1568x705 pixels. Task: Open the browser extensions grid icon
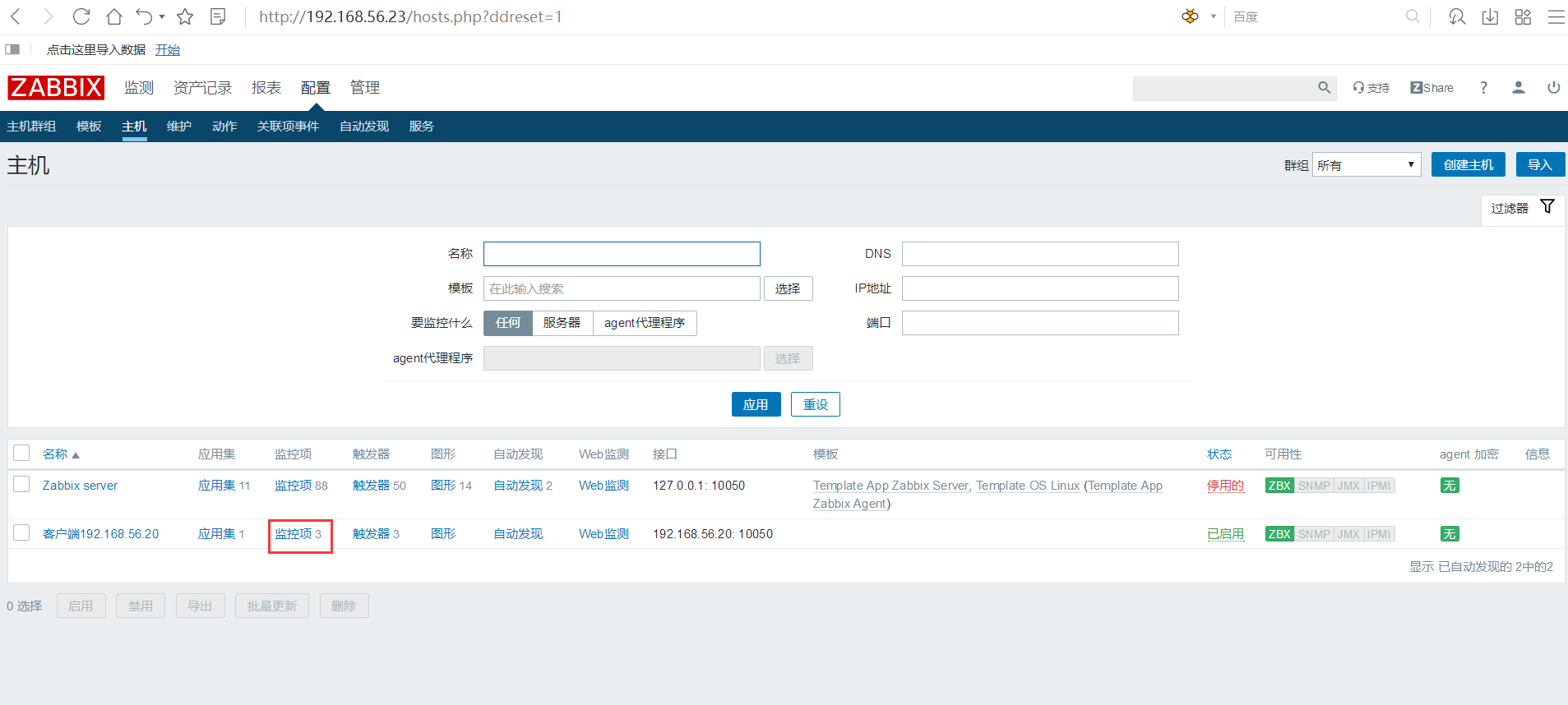click(1523, 16)
